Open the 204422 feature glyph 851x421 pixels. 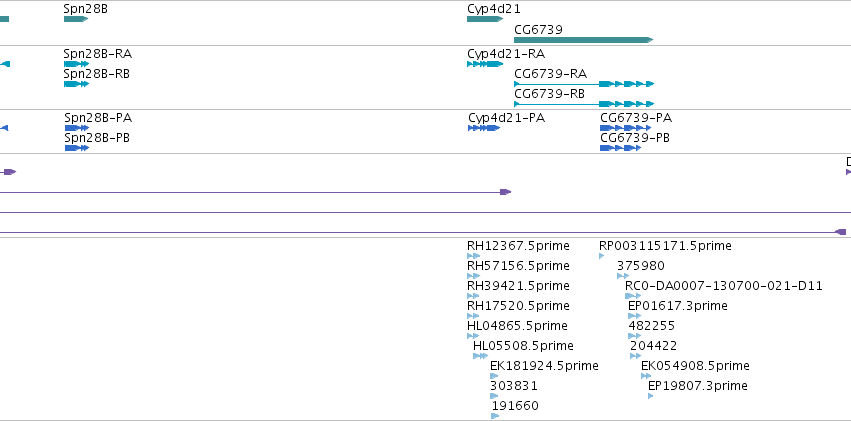(x=635, y=356)
